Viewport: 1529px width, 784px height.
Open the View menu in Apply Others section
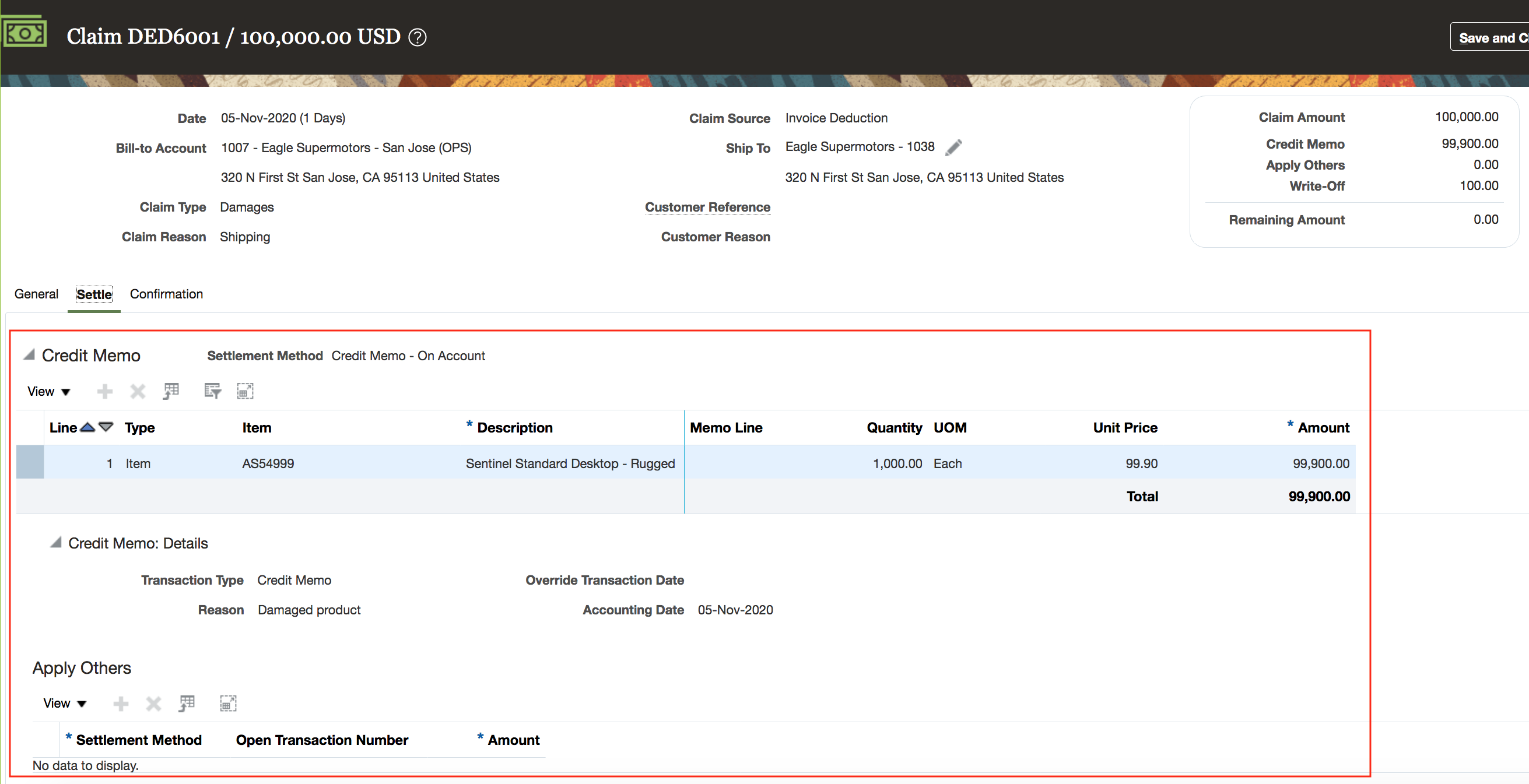(65, 704)
